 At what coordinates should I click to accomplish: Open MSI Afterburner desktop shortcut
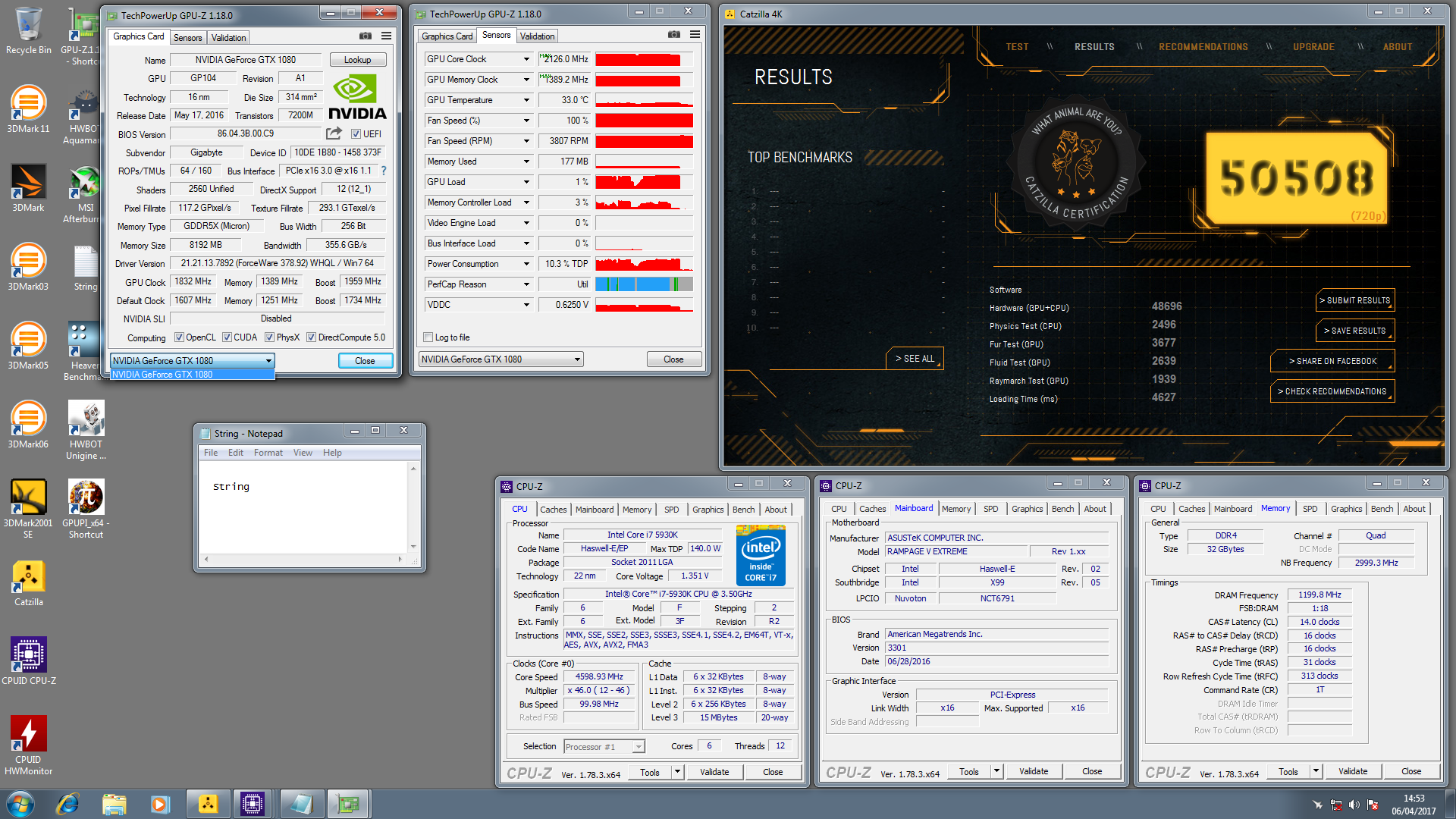click(x=85, y=194)
